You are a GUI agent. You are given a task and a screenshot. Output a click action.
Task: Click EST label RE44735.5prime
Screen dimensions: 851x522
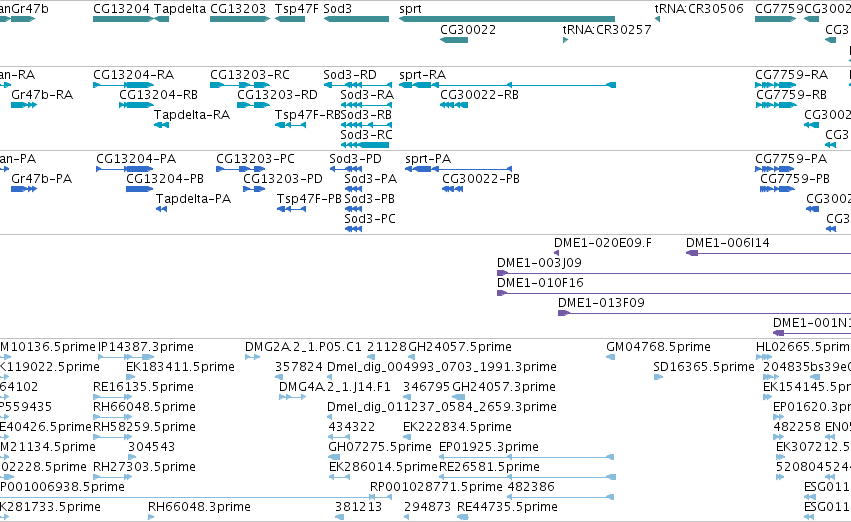coord(507,507)
